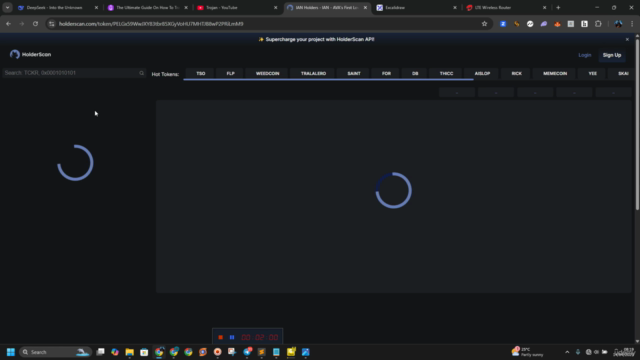
Task: Open the orange swirl browser extension
Action: click(517, 24)
